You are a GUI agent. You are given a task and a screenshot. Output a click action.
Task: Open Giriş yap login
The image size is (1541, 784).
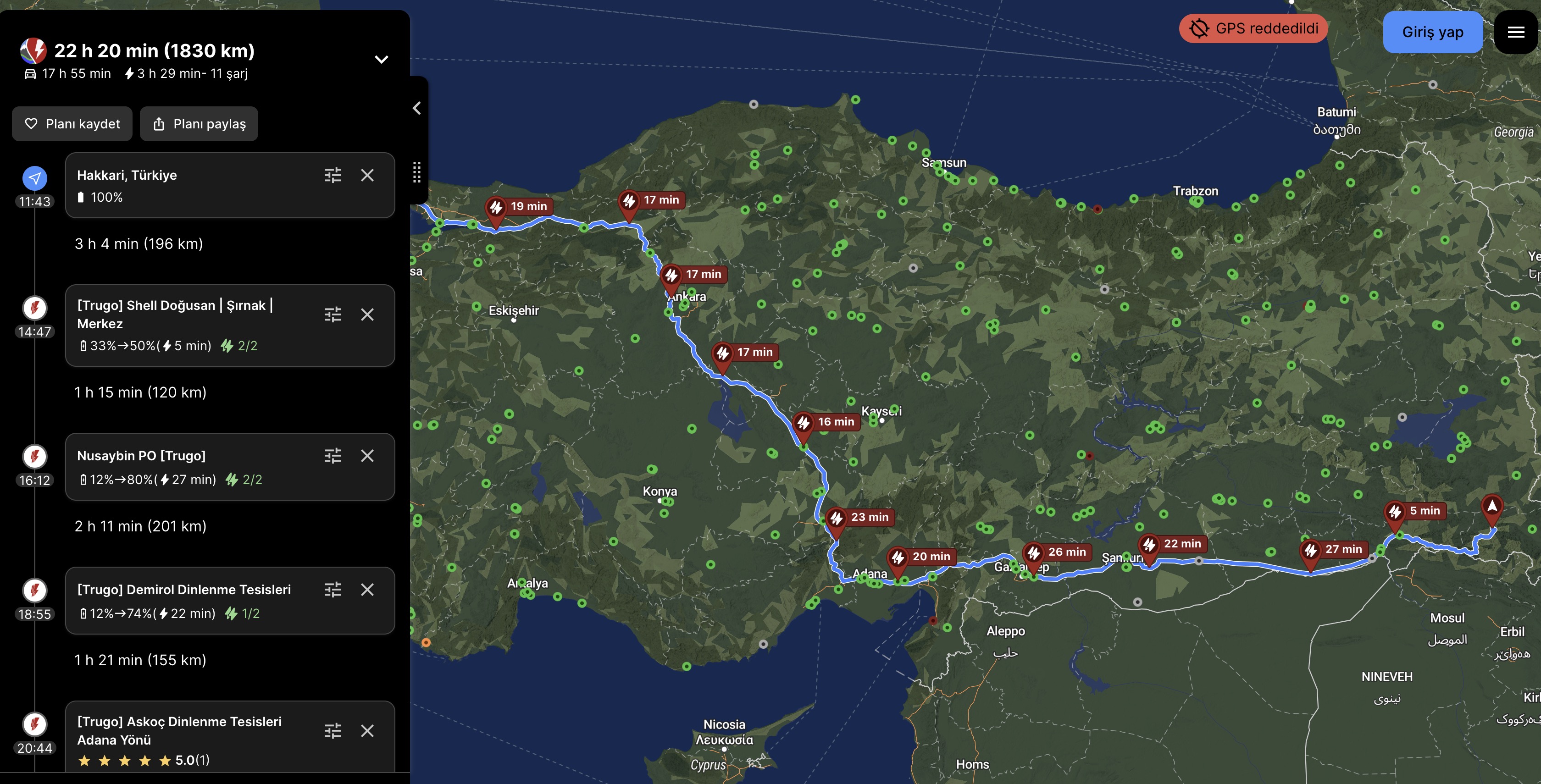tap(1433, 32)
